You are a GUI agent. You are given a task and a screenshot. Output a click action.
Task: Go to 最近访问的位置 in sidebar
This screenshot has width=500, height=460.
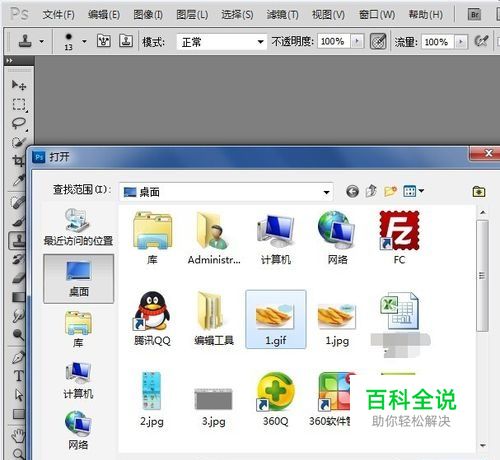pos(78,227)
